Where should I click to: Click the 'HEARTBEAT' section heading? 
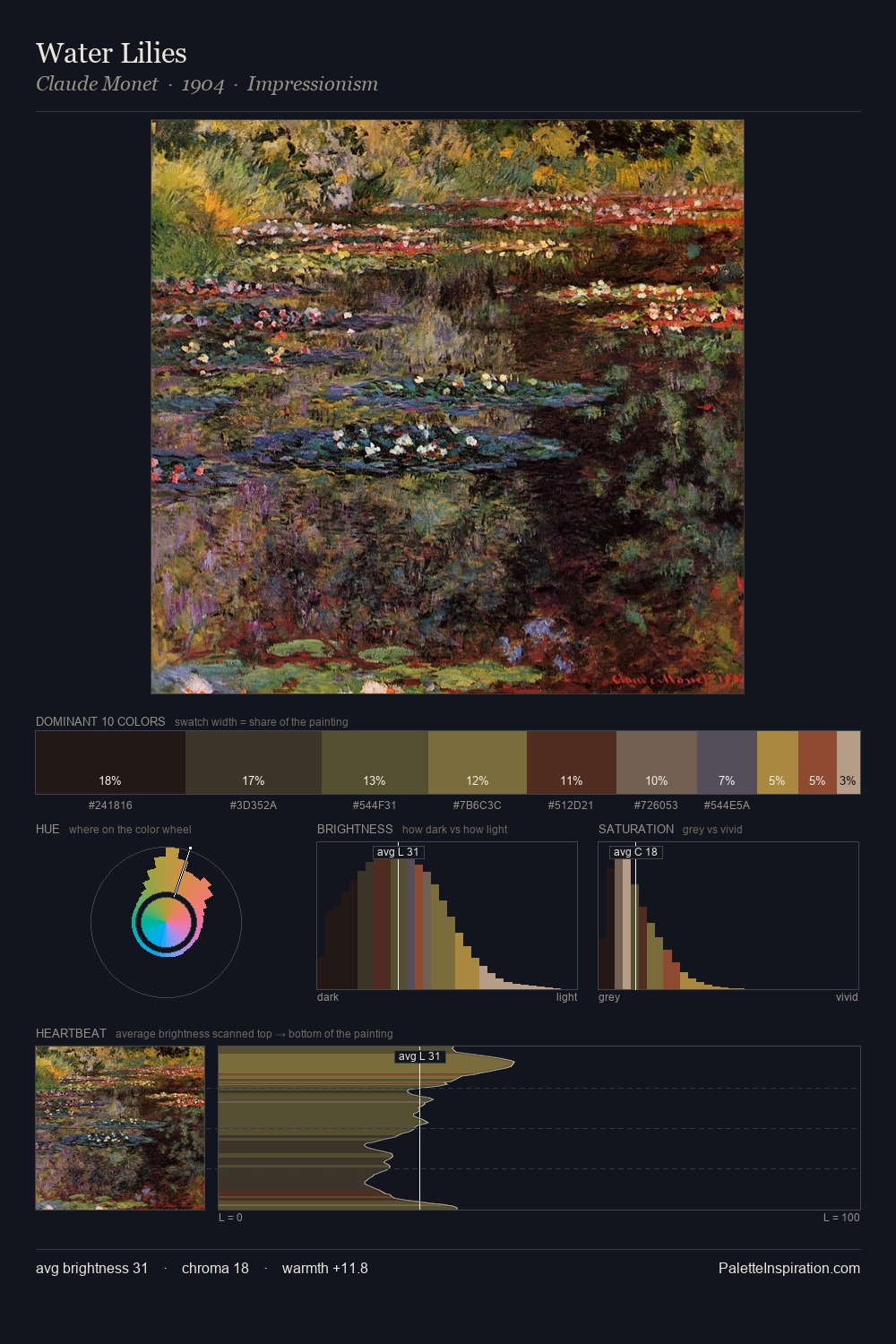tap(71, 1033)
